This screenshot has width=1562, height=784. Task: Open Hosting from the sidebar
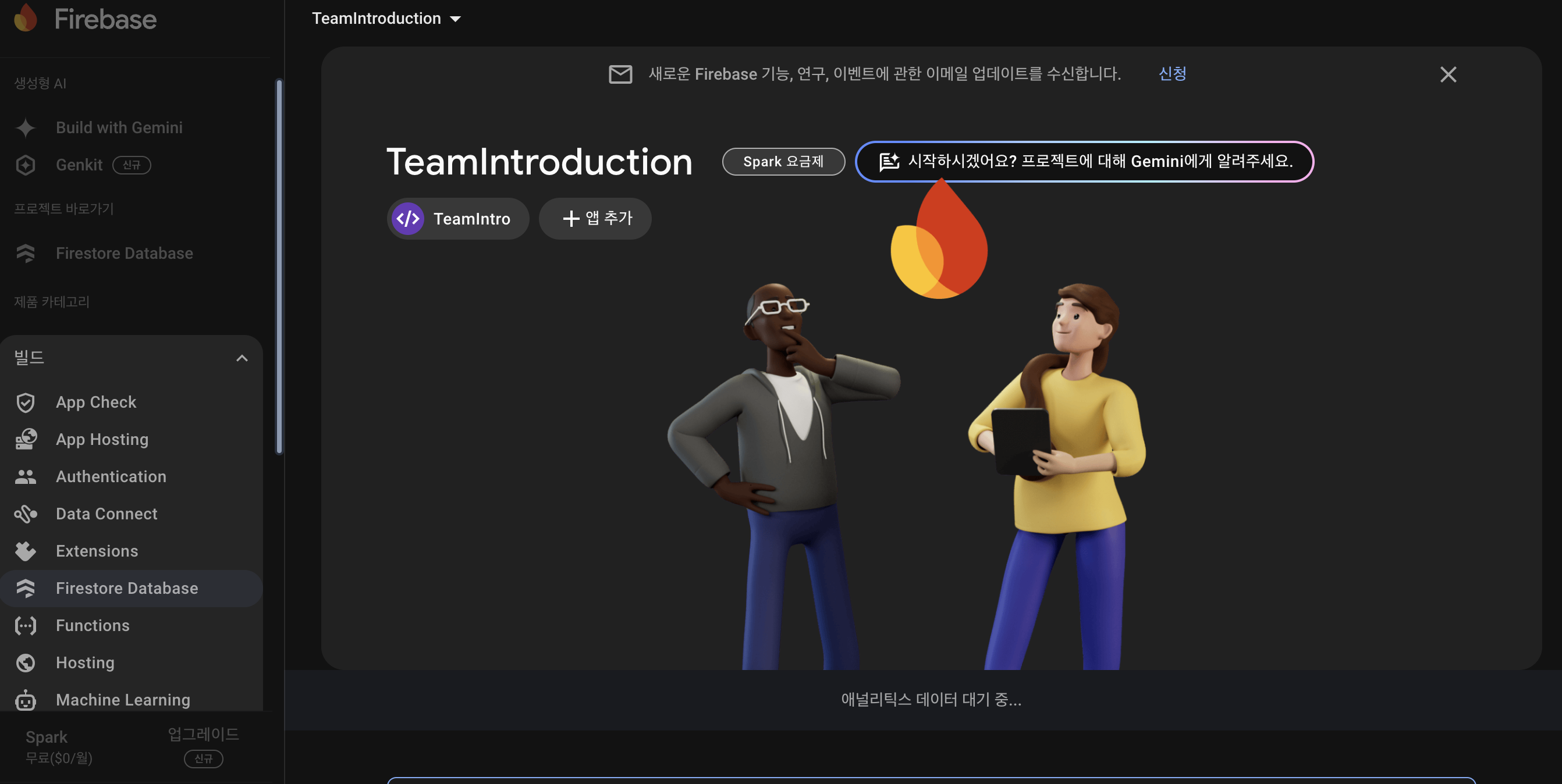click(x=85, y=663)
